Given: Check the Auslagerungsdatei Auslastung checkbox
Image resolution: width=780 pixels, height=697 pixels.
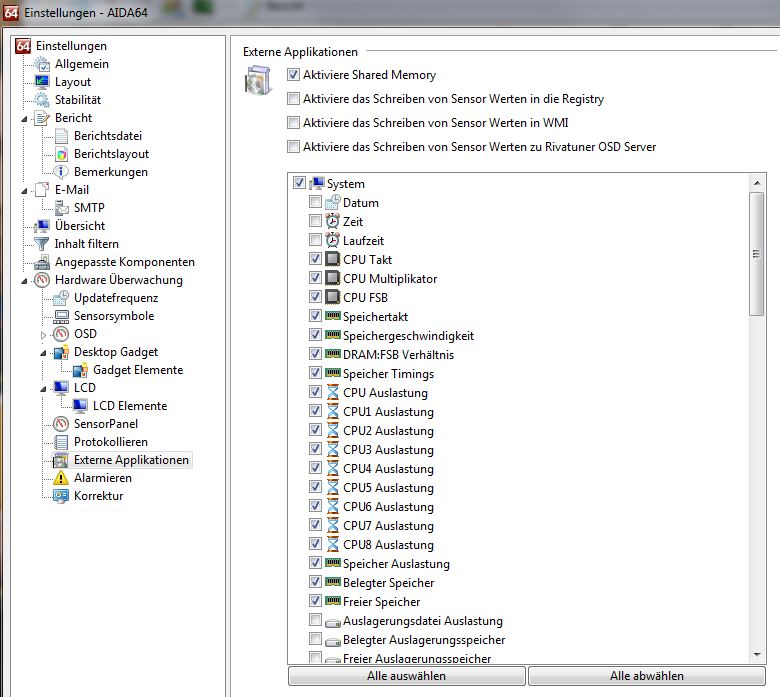Looking at the screenshot, I should (x=315, y=619).
